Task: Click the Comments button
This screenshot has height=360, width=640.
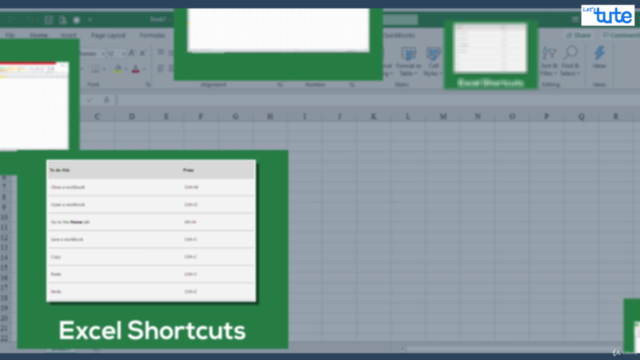Action: tap(620, 36)
